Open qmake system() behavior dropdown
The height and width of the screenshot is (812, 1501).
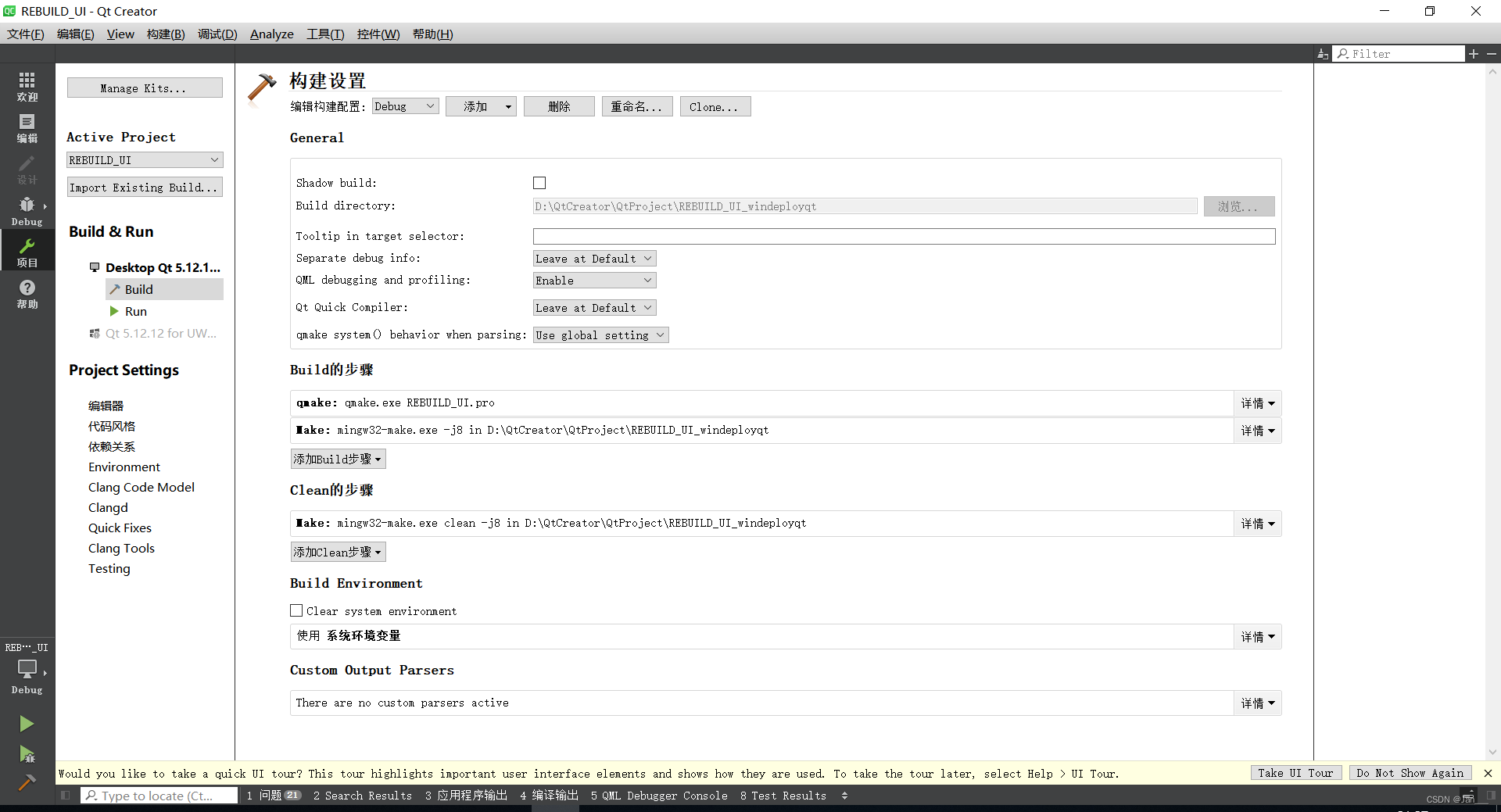click(x=600, y=335)
